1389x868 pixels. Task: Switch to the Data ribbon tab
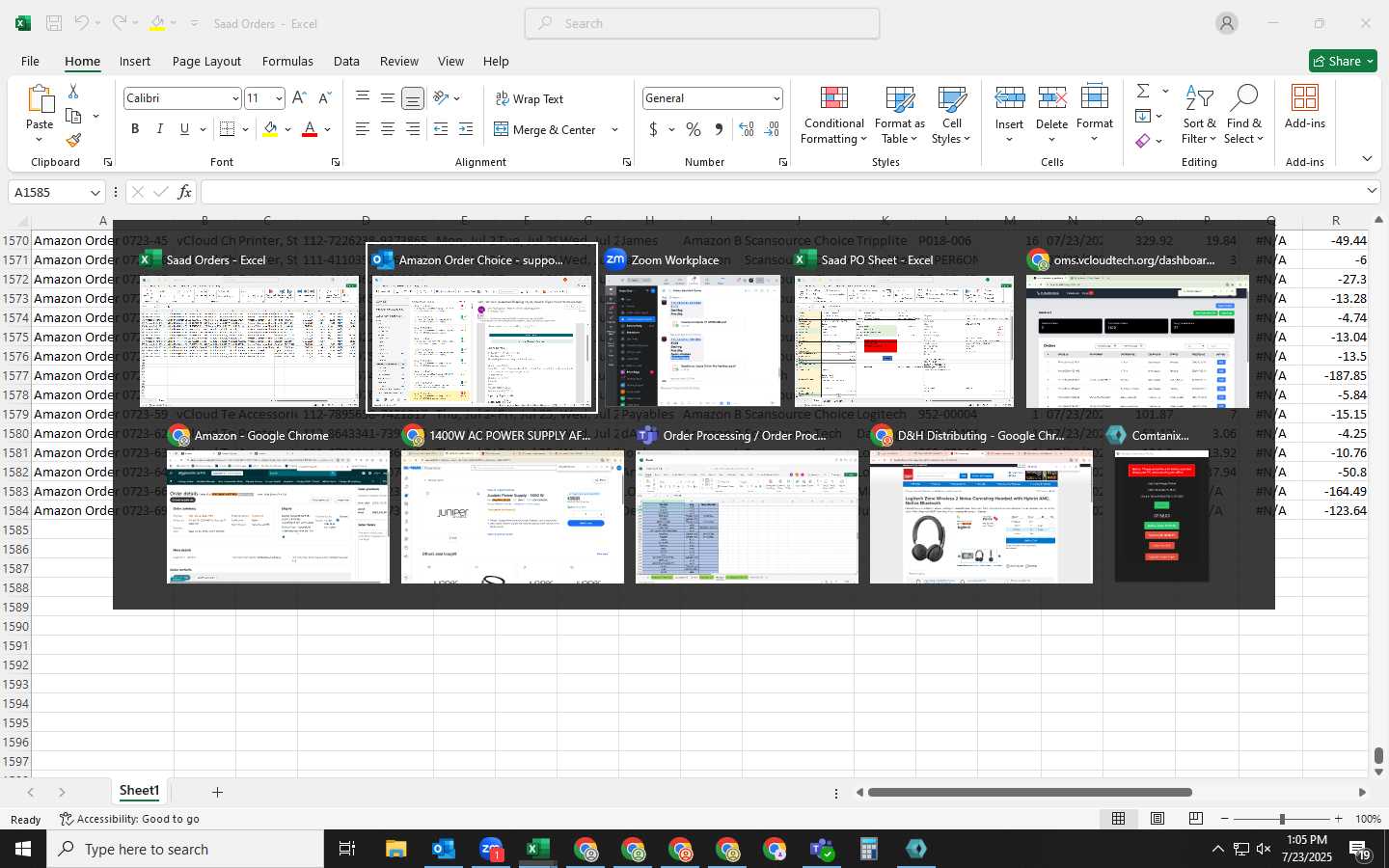346,61
